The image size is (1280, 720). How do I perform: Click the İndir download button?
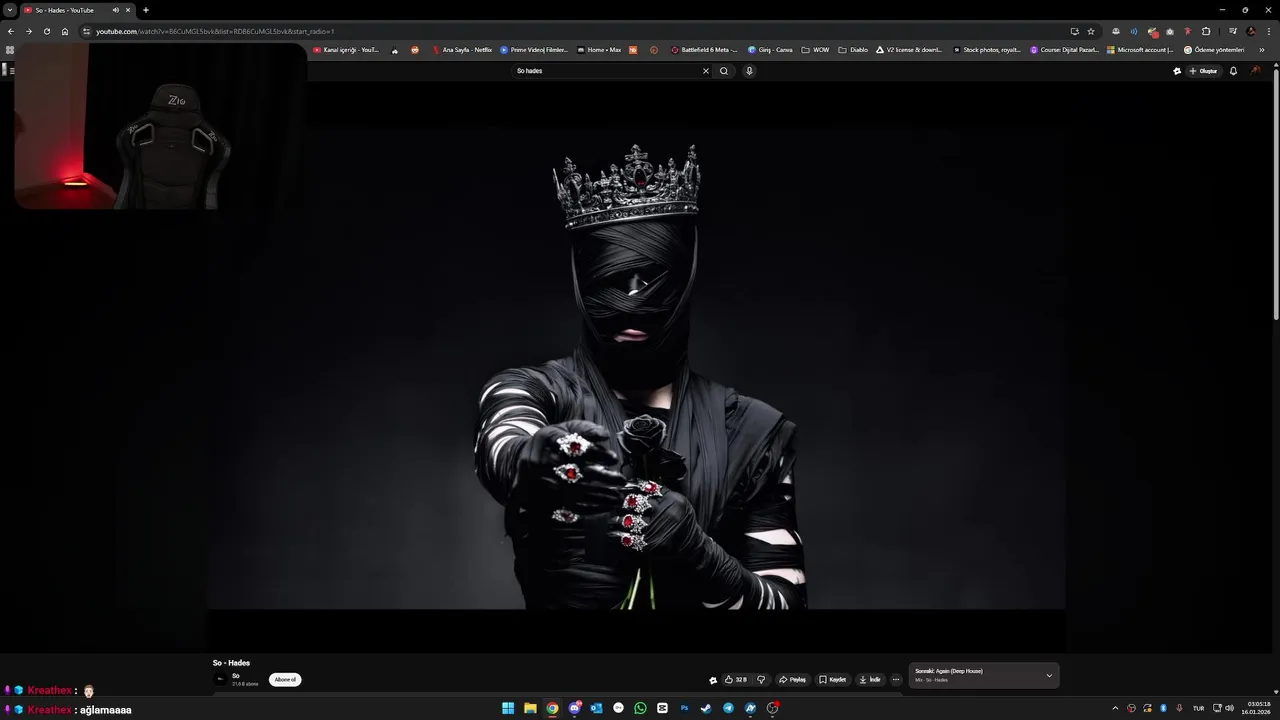click(x=870, y=680)
